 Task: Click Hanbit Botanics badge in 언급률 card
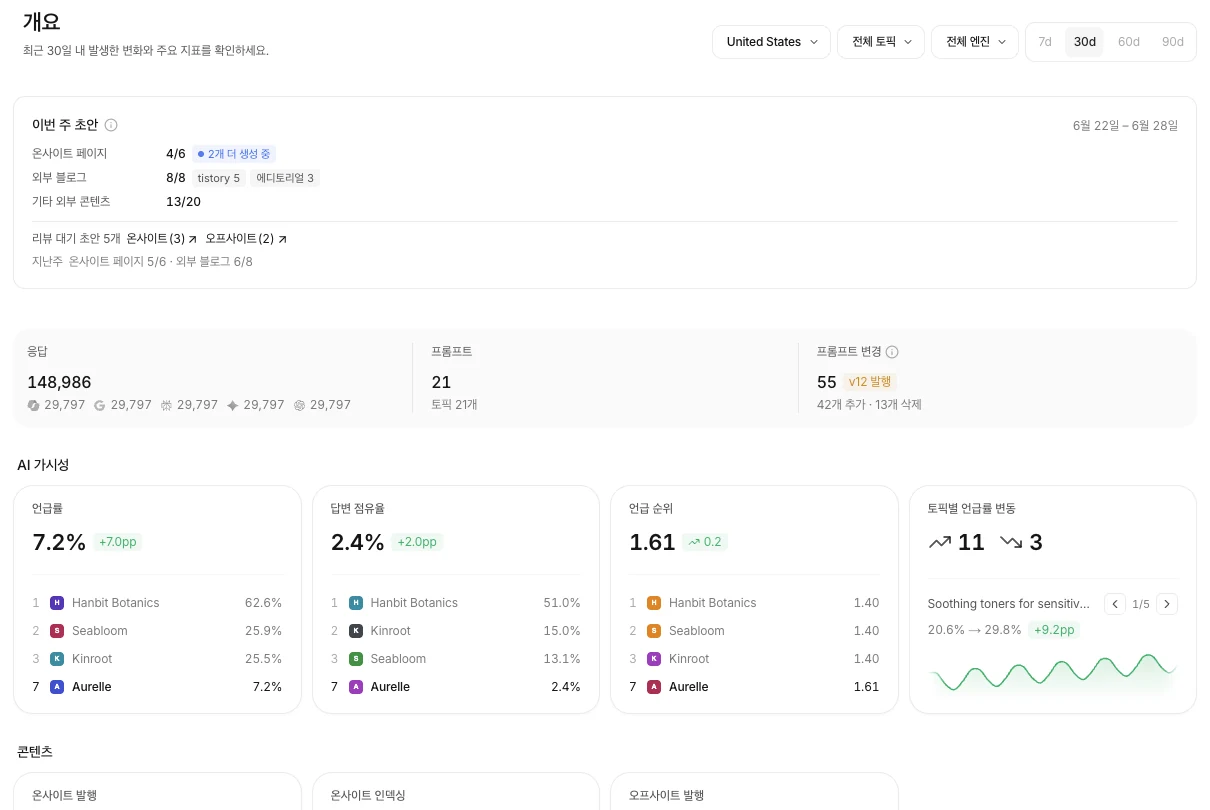(x=57, y=603)
